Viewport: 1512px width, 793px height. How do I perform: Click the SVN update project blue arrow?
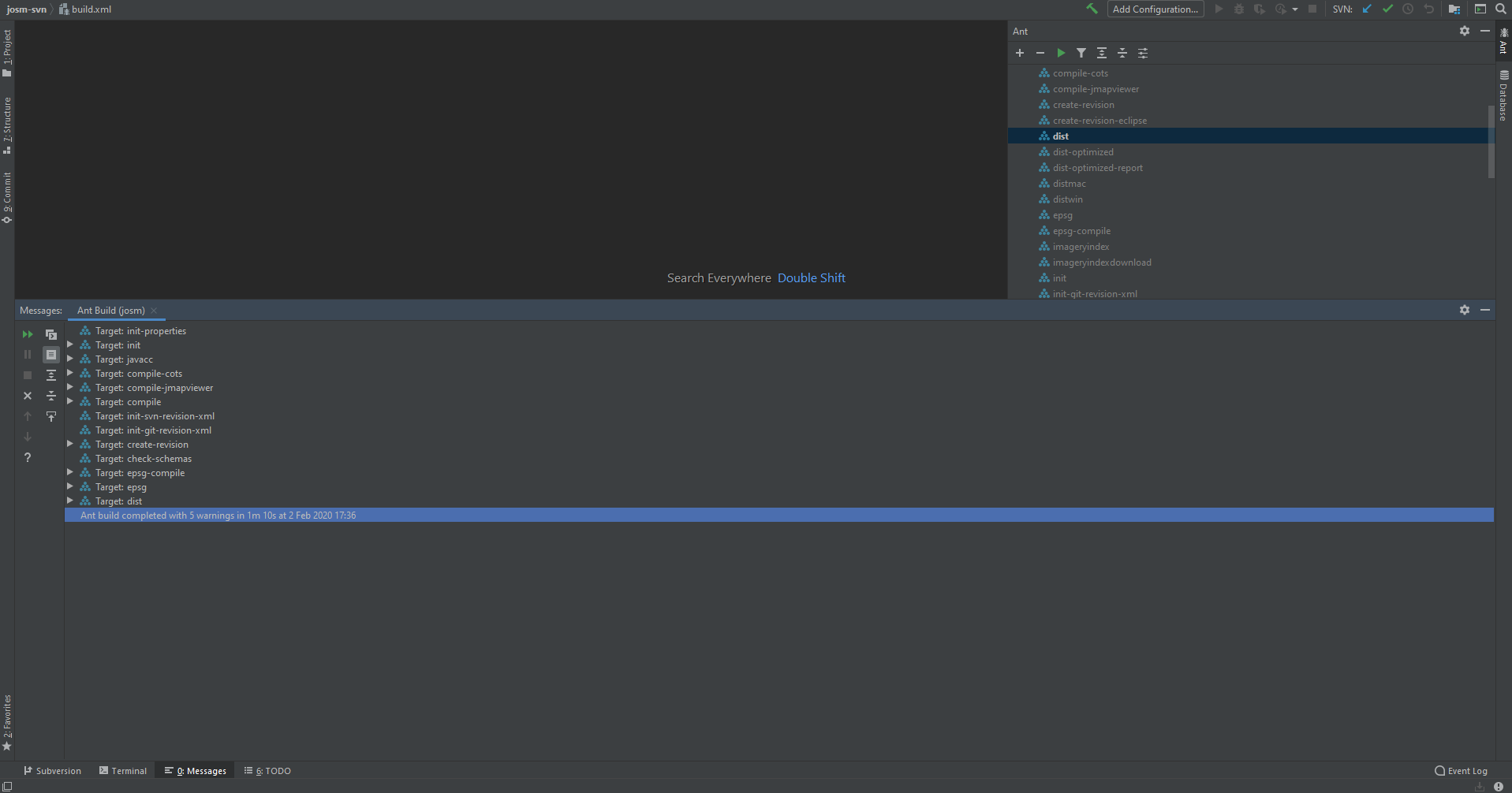pyautogui.click(x=1367, y=9)
